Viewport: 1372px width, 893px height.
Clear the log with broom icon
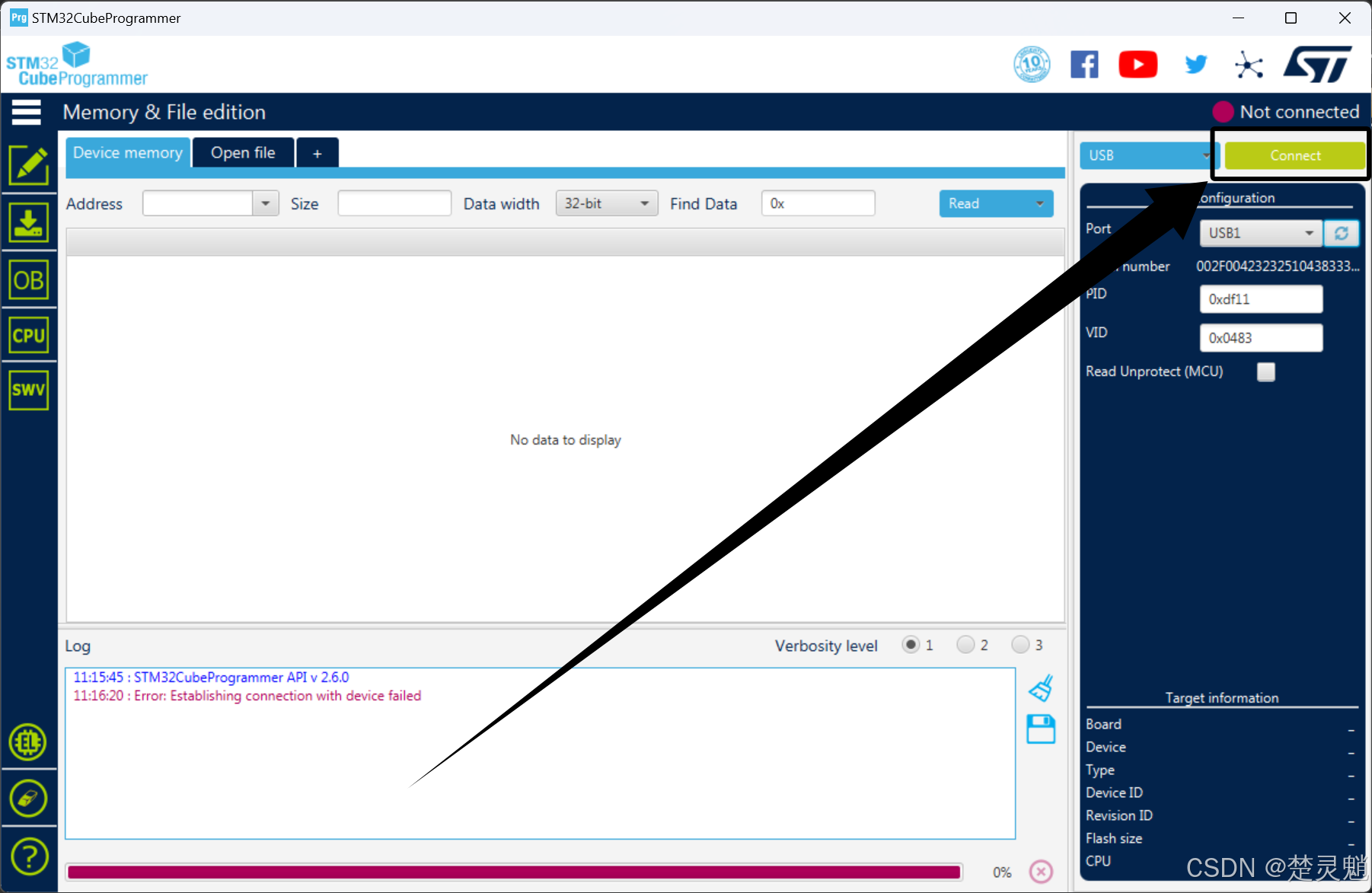(x=1041, y=687)
